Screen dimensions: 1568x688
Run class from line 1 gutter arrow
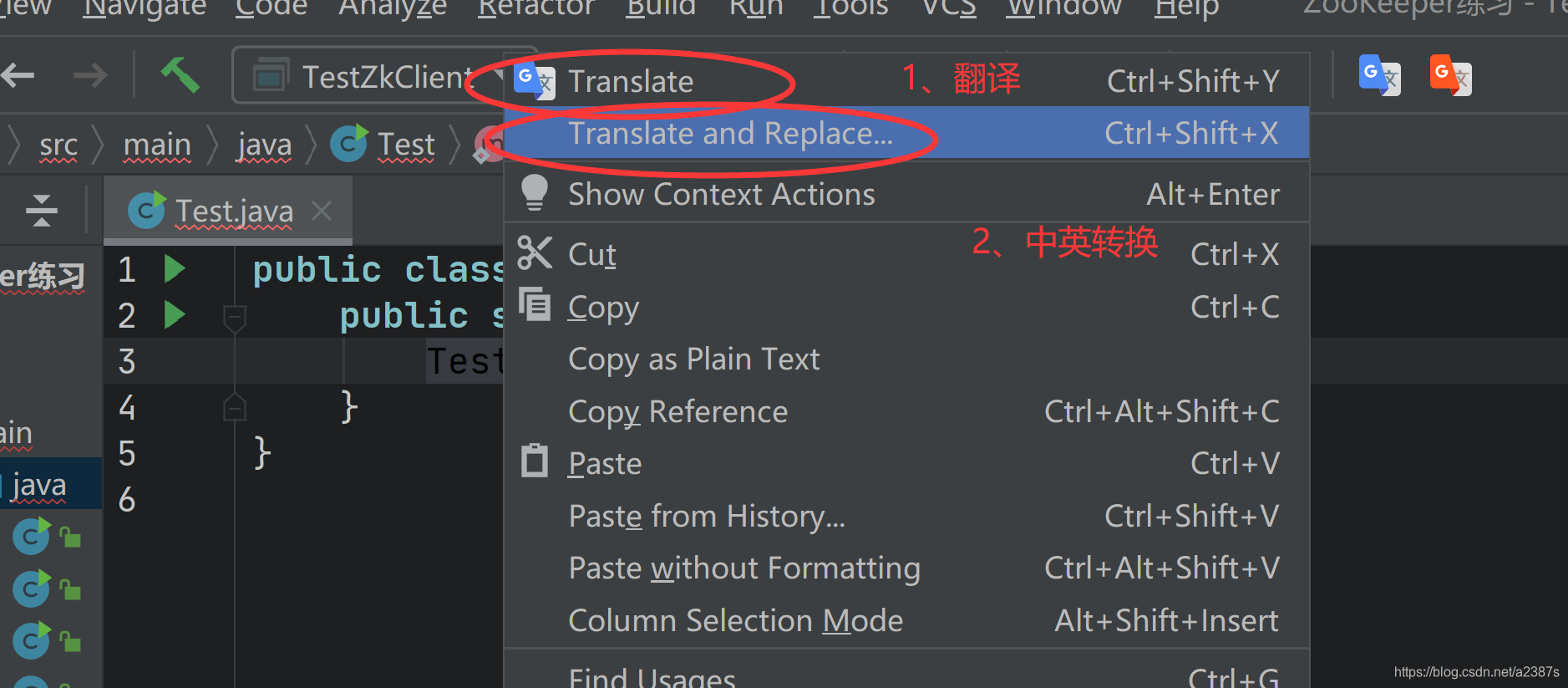(x=175, y=269)
